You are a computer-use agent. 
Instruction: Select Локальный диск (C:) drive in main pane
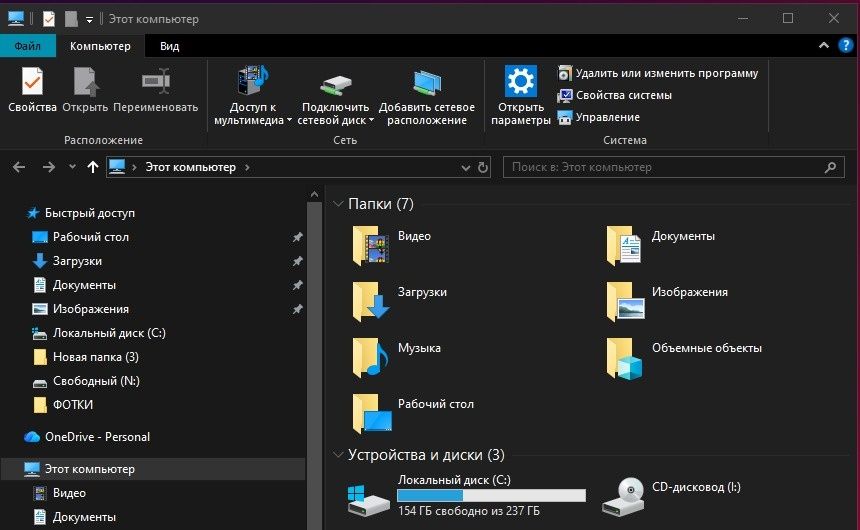[x=467, y=496]
